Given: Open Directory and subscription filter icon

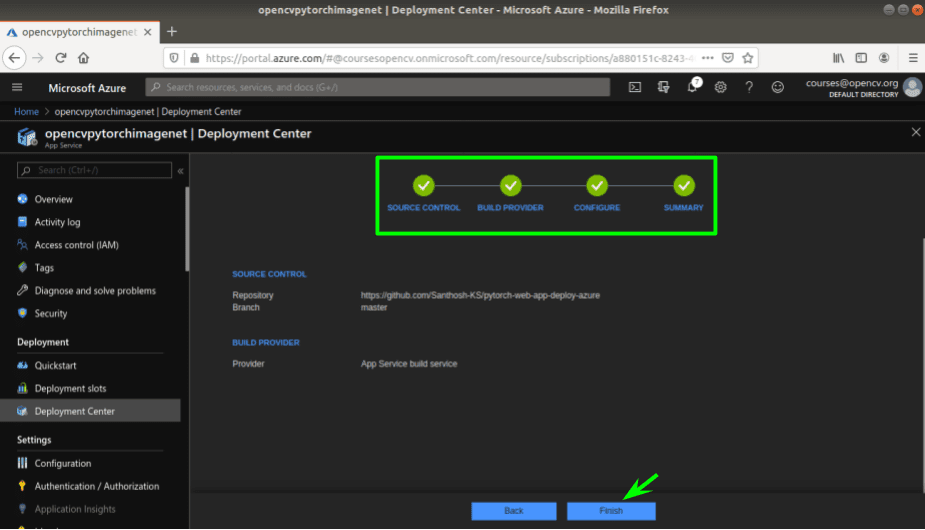Looking at the screenshot, I should (664, 87).
